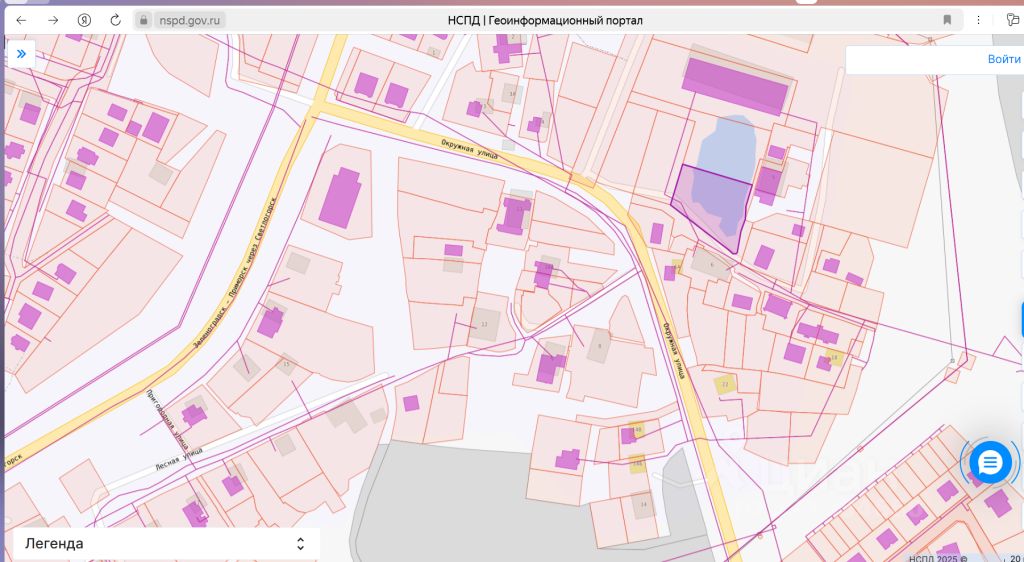Click the browser Forward arrow
Viewport: 1024px width, 562px height.
tap(52, 20)
